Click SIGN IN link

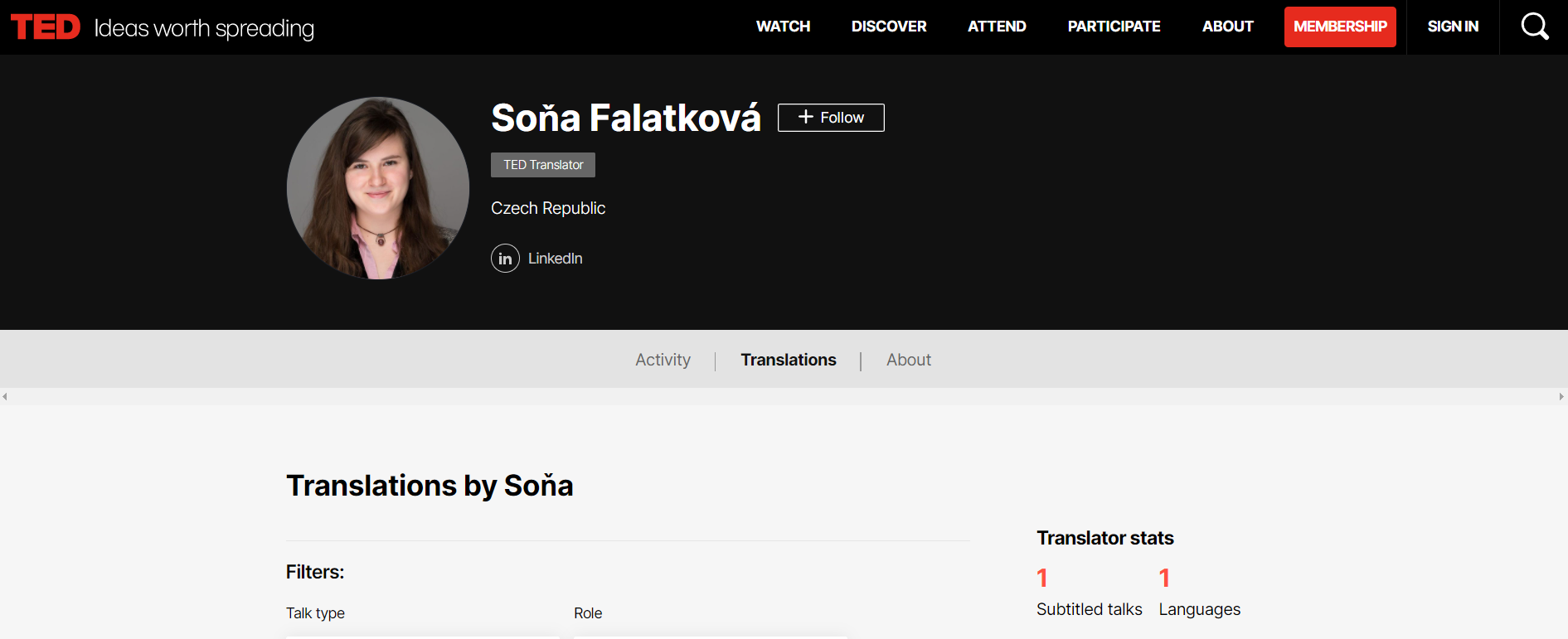(1453, 27)
